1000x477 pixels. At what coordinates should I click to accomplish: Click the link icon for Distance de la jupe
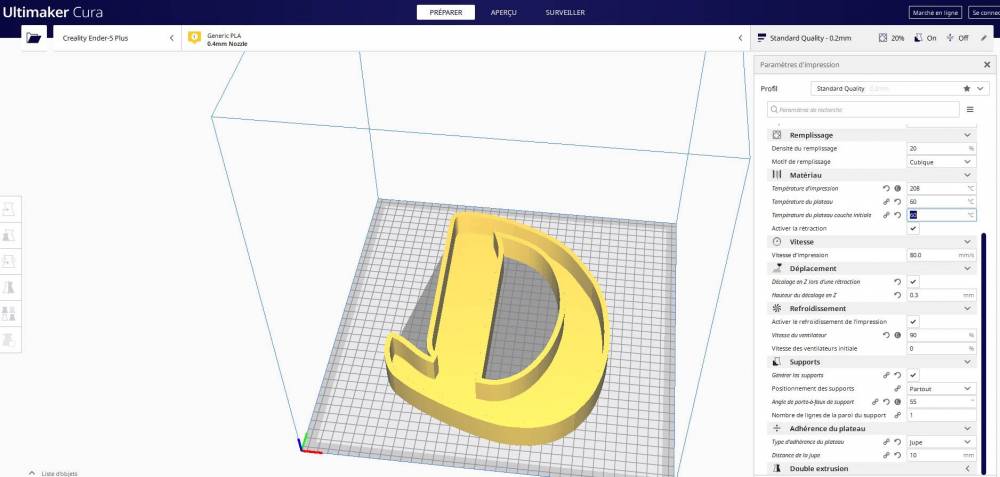point(886,455)
